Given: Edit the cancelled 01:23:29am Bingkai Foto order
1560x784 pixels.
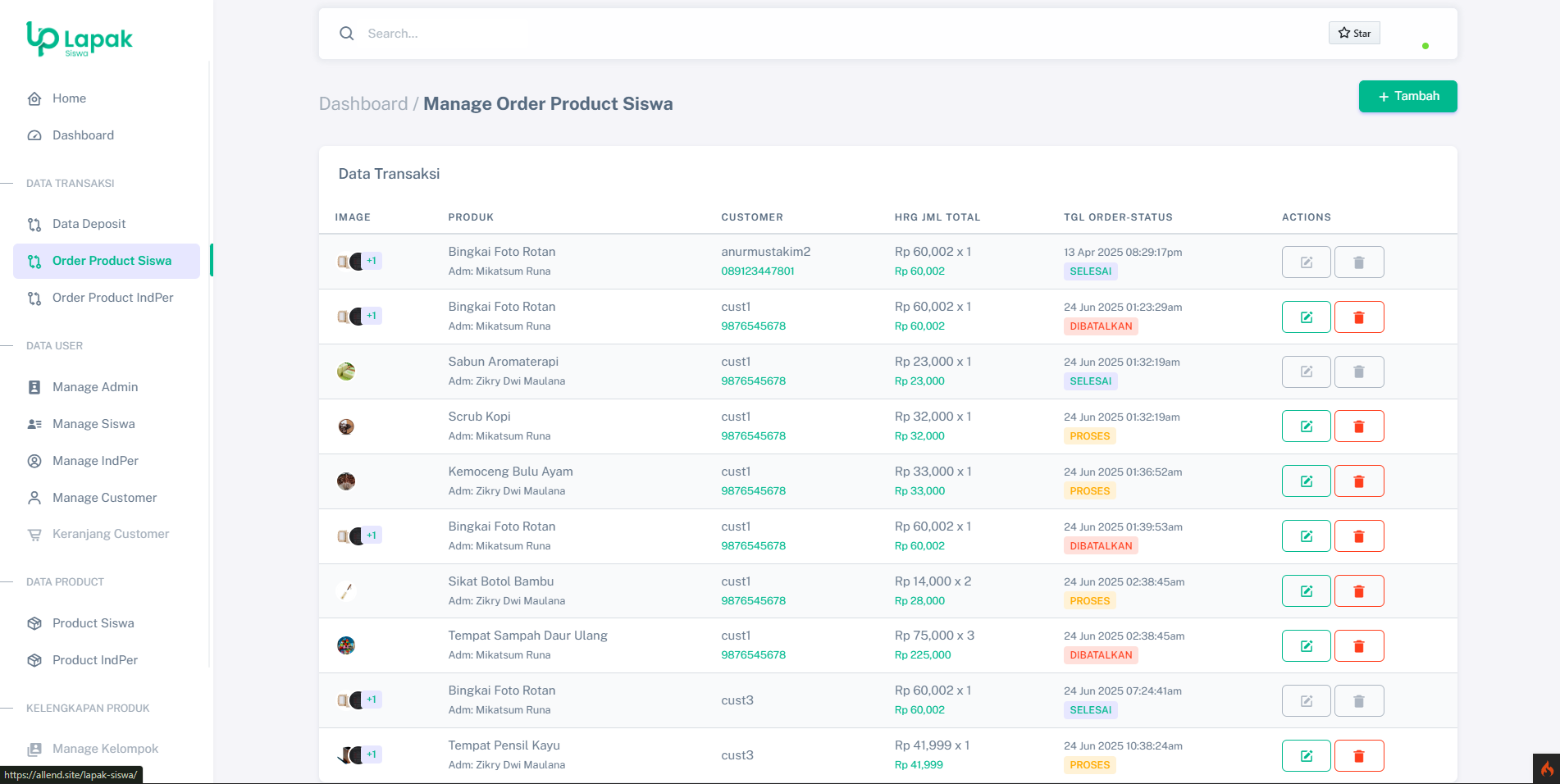Looking at the screenshot, I should (1306, 317).
